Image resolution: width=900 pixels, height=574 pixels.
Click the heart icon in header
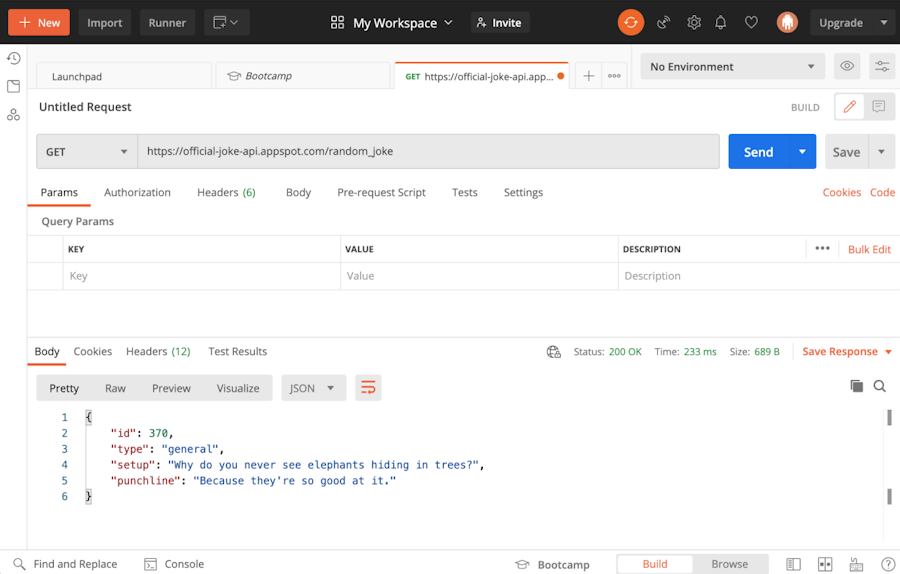tap(751, 22)
